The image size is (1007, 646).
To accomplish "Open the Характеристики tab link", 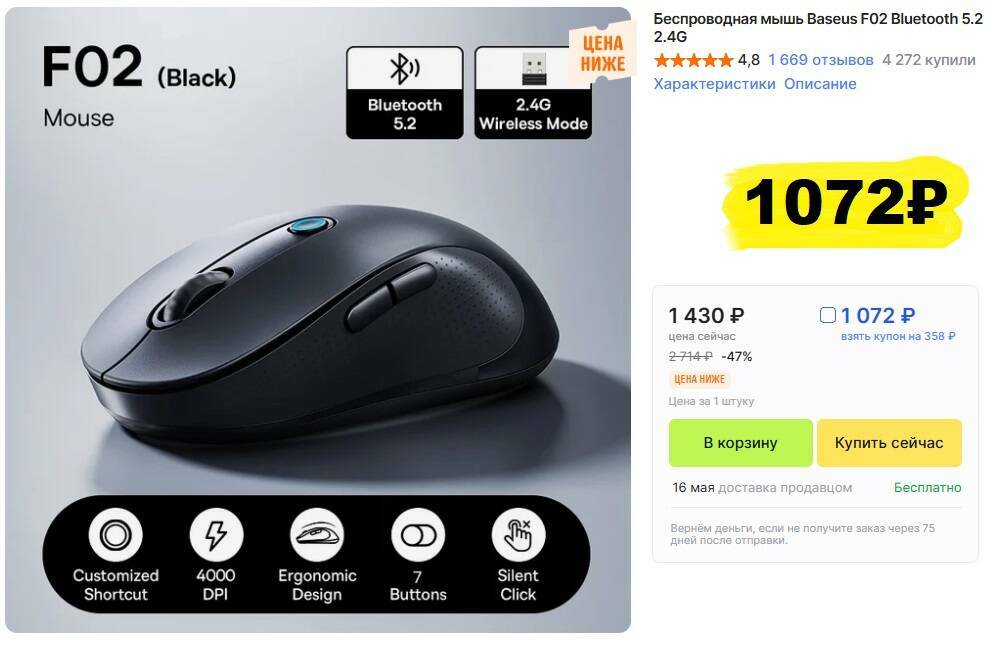I will pos(714,84).
